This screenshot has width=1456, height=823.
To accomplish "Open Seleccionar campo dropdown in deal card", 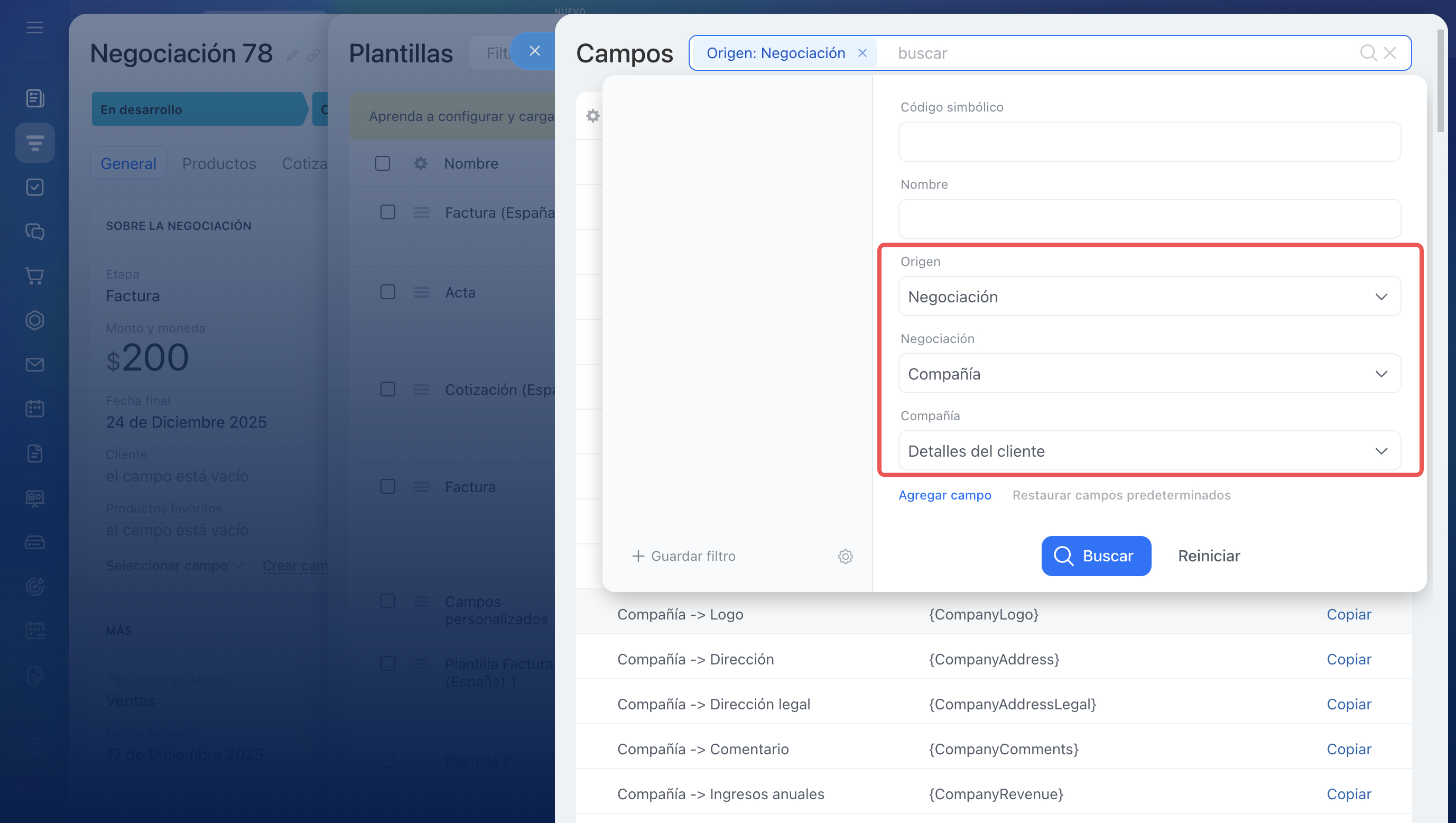I will (x=174, y=566).
